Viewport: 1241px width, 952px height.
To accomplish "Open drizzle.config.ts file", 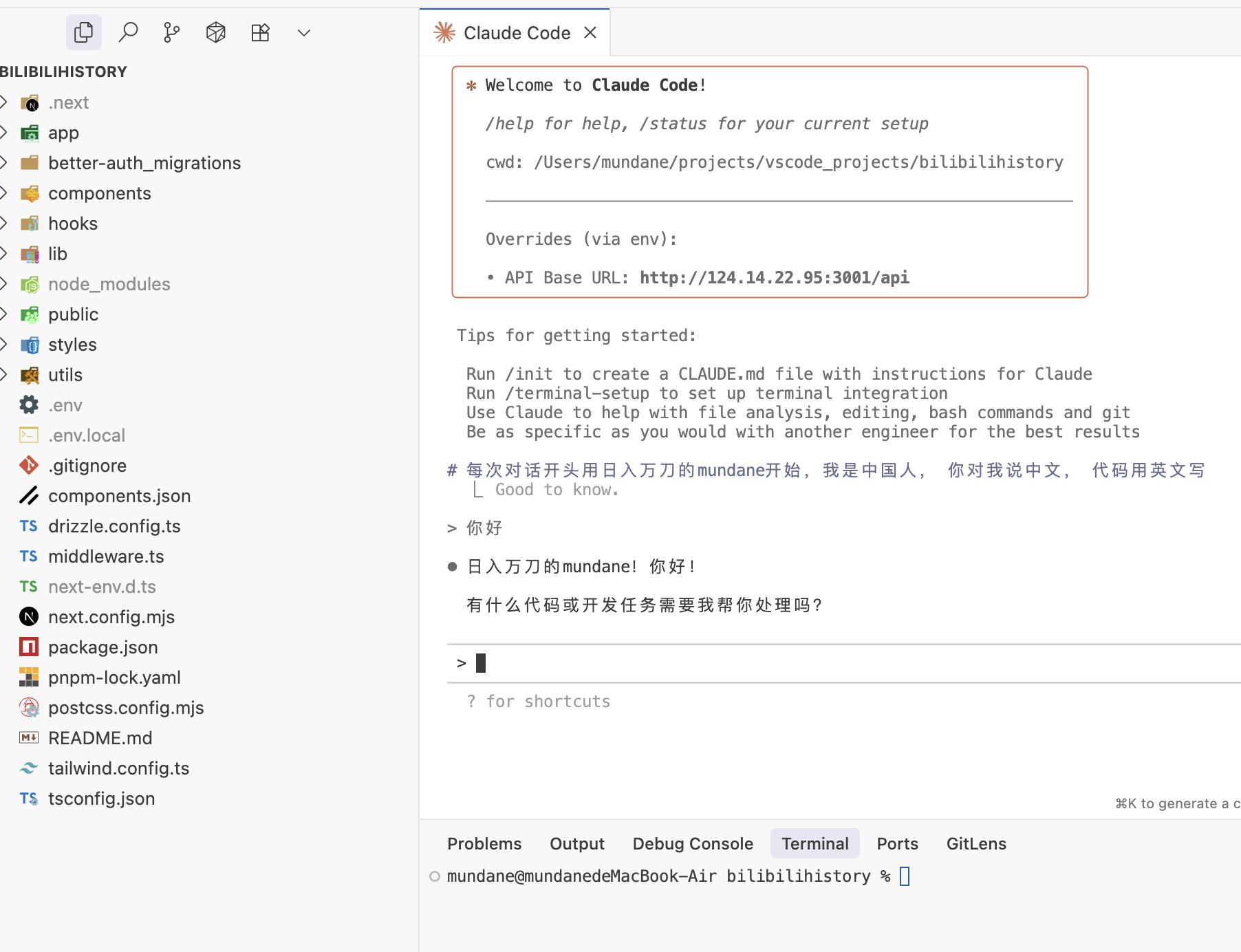I will click(x=114, y=526).
